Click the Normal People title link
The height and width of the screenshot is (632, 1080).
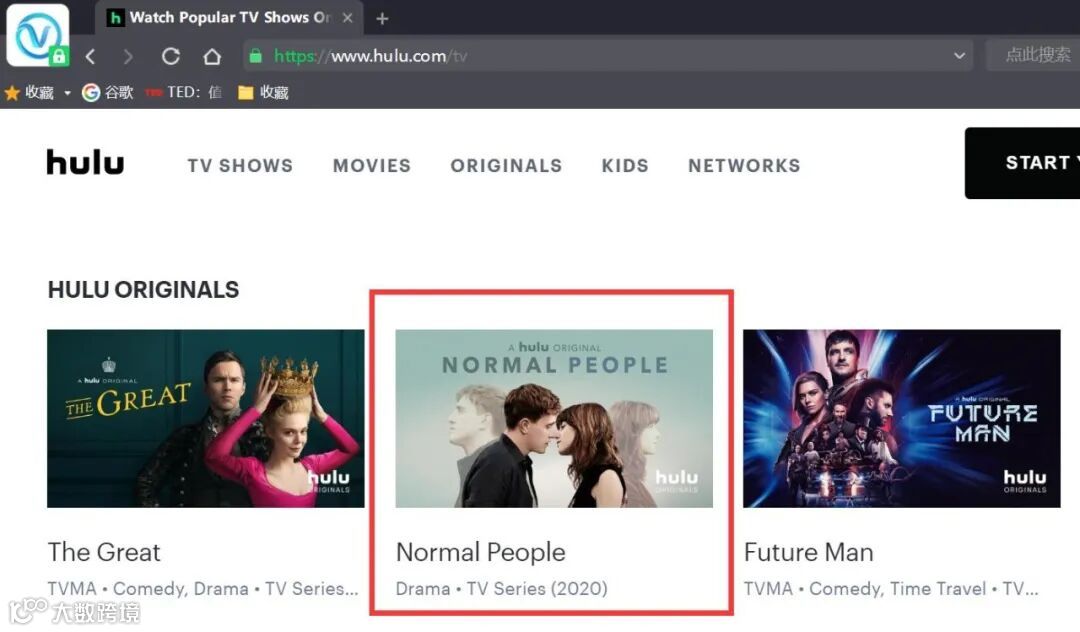481,552
